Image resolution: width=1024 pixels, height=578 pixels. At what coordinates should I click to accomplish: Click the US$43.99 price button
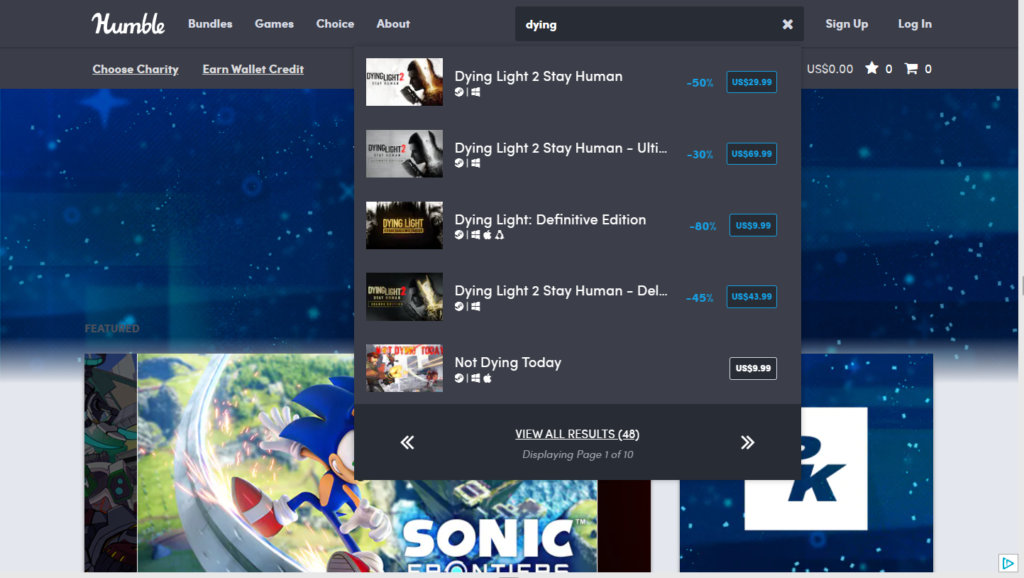point(752,297)
